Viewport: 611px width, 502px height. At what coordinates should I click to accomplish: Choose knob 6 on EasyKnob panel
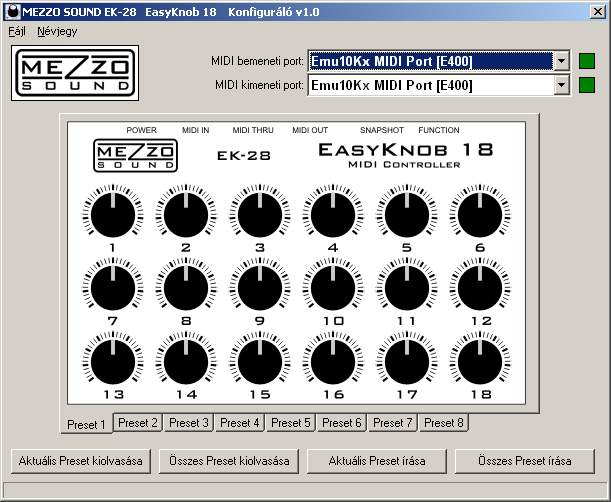480,215
